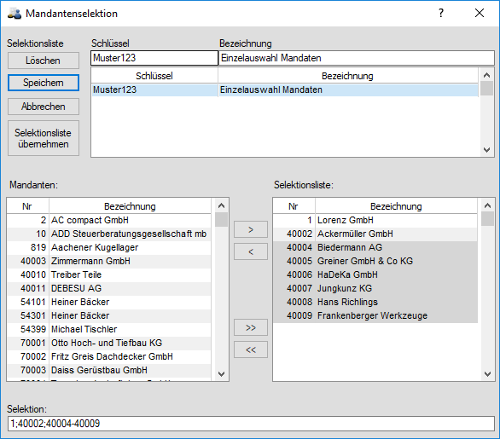Click number 40010 cell in Mandanten
The image size is (500, 439).
(28, 275)
